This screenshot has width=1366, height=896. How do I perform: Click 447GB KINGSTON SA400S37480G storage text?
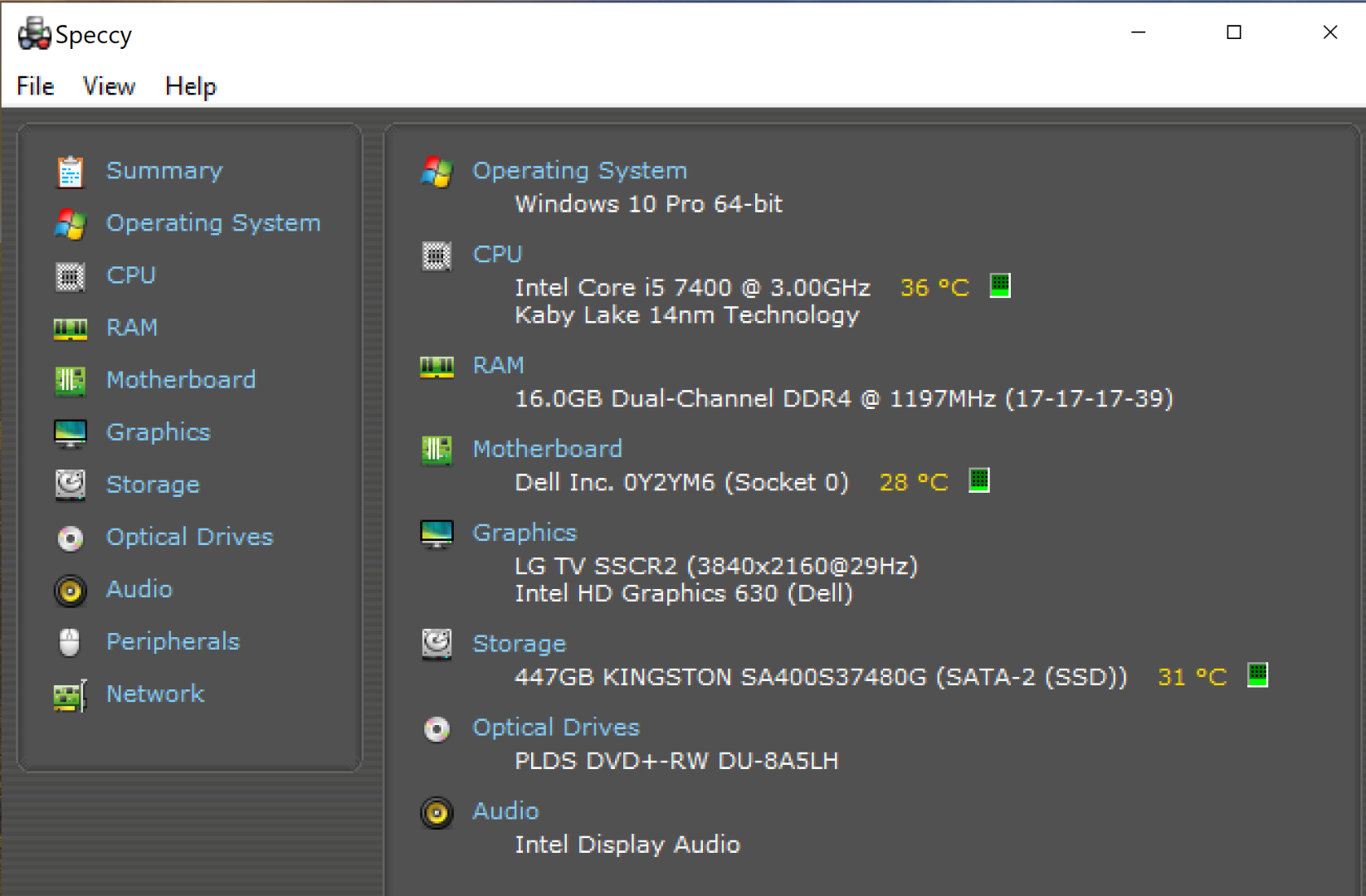821,678
